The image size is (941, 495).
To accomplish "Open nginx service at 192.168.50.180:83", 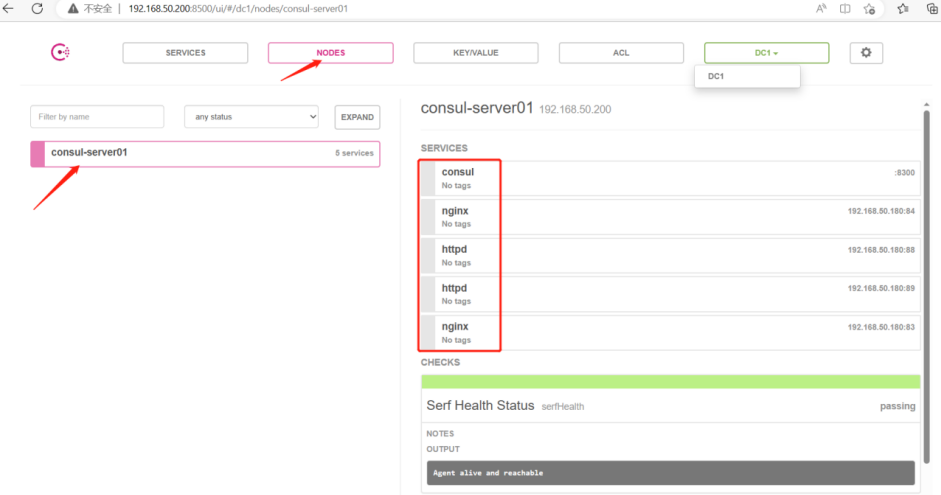I will click(x=670, y=332).
